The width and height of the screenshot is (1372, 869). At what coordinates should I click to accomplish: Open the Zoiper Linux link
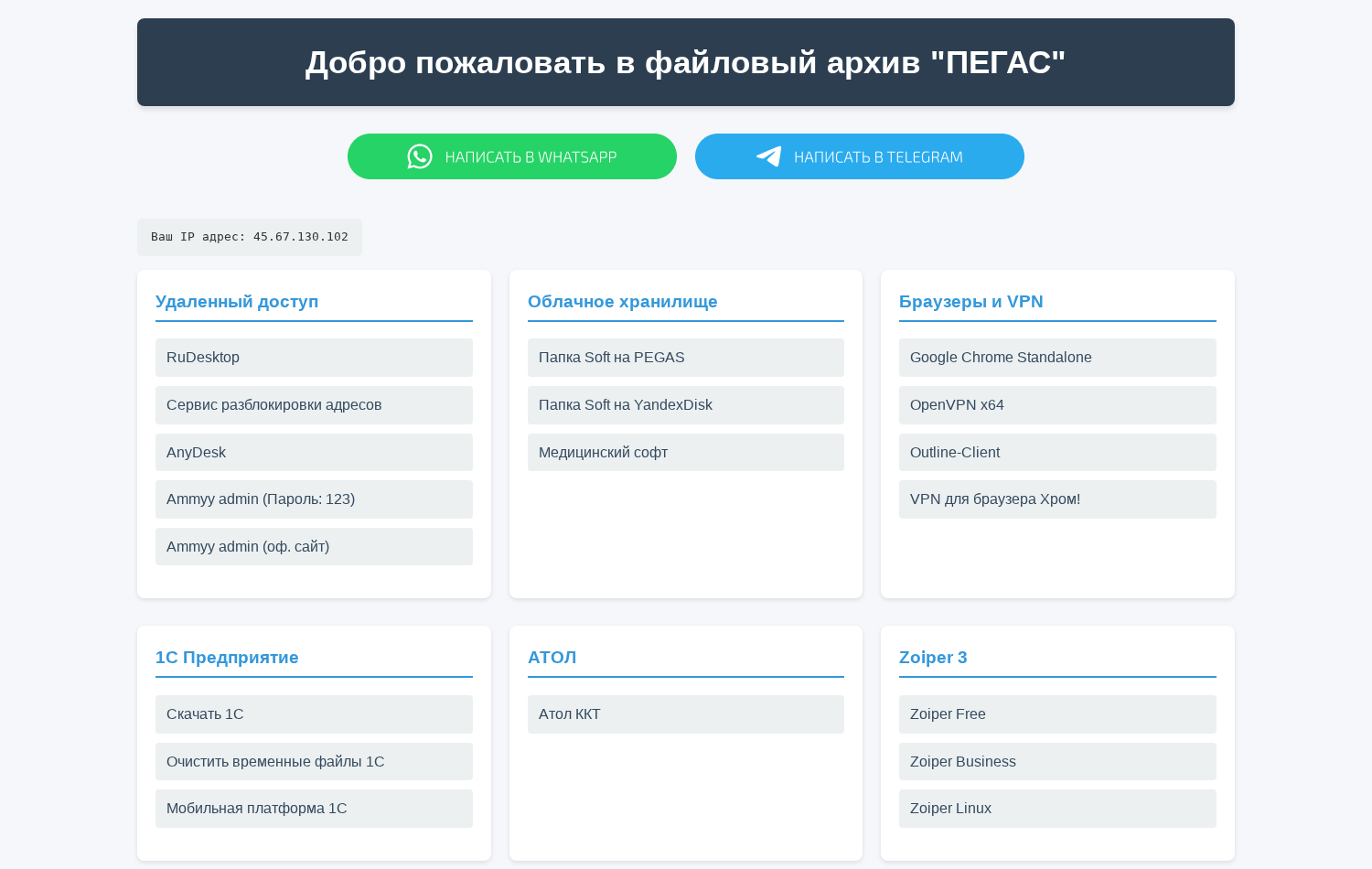click(1057, 809)
